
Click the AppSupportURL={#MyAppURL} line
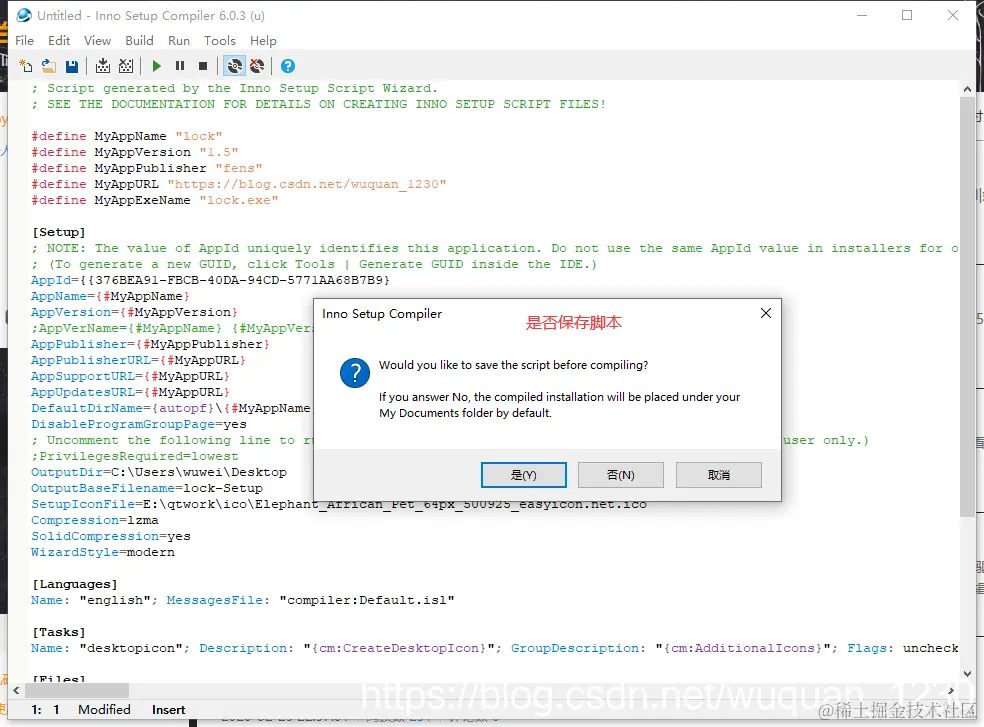click(x=131, y=377)
